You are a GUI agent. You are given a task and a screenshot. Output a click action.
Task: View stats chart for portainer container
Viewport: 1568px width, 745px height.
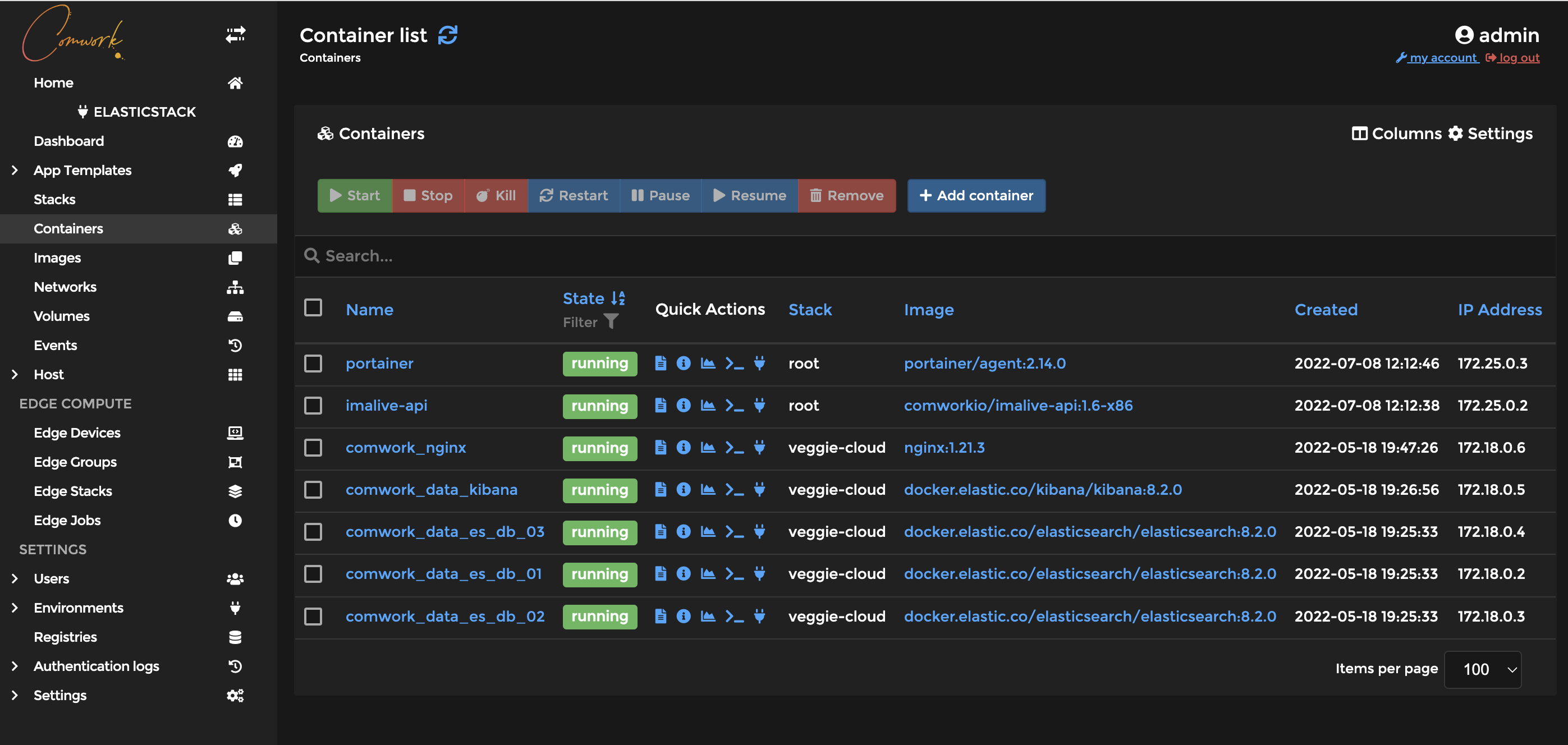point(708,364)
